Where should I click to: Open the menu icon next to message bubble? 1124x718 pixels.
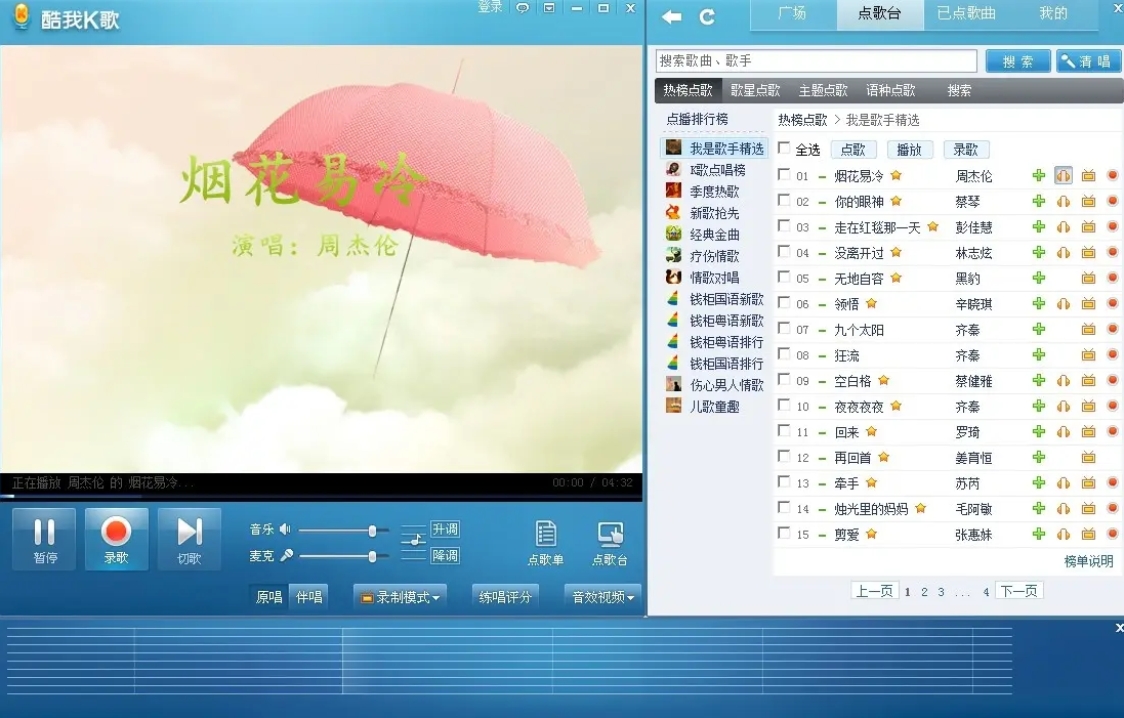549,8
